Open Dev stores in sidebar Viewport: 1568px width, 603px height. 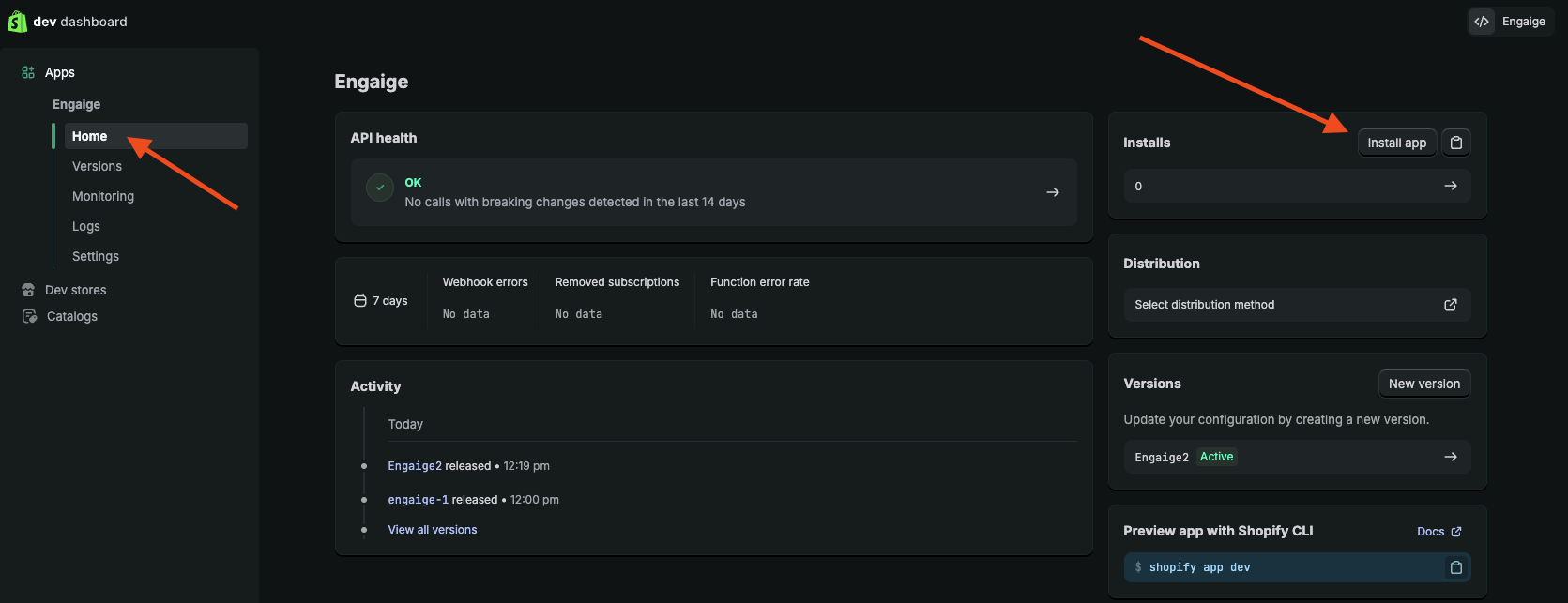(x=76, y=290)
